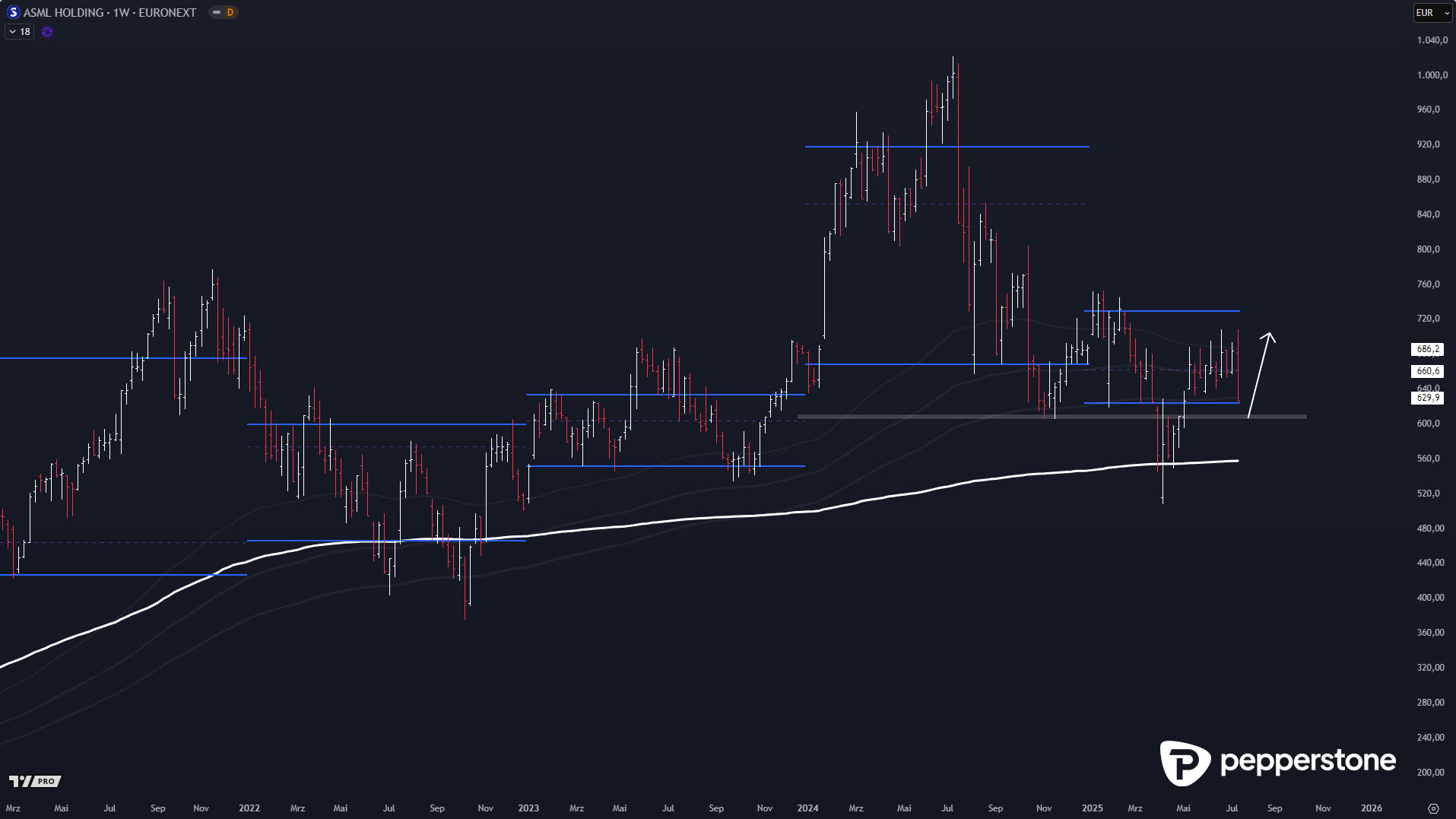This screenshot has height=819, width=1456.
Task: Expand the collapsed 18 indicators legend
Action: tap(19, 32)
